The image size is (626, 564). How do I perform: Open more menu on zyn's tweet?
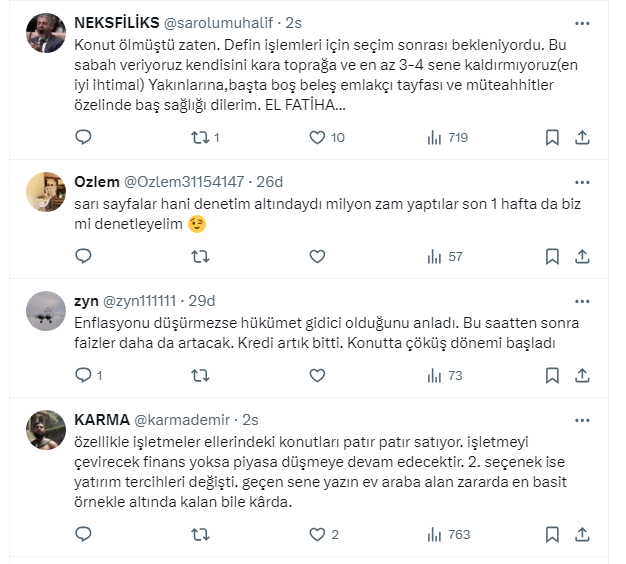coord(581,301)
